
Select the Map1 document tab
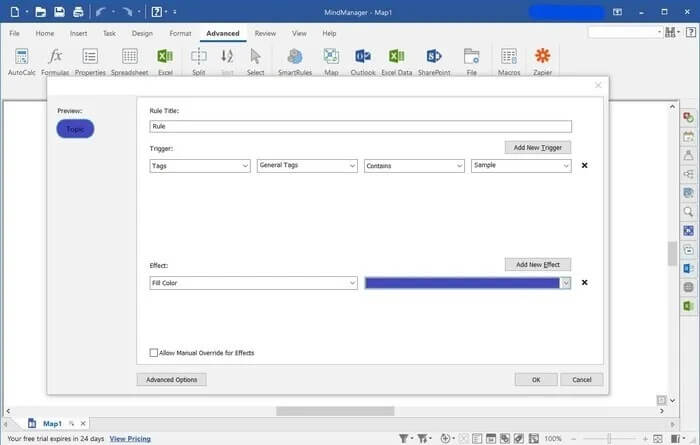click(52, 423)
